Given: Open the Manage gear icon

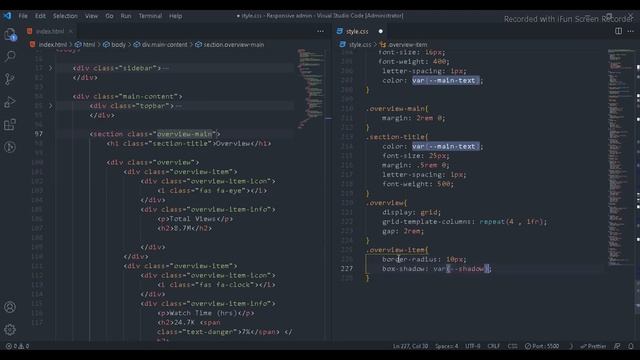Looking at the screenshot, I should (x=10, y=329).
